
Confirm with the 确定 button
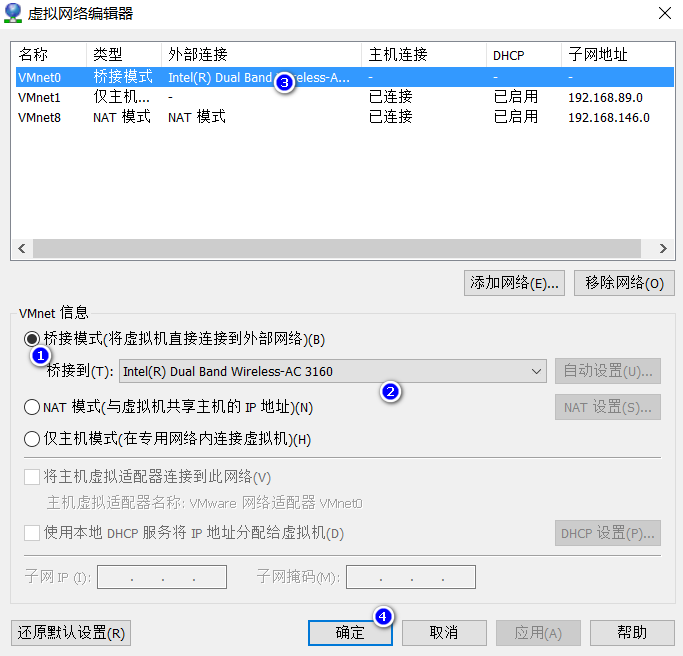350,633
